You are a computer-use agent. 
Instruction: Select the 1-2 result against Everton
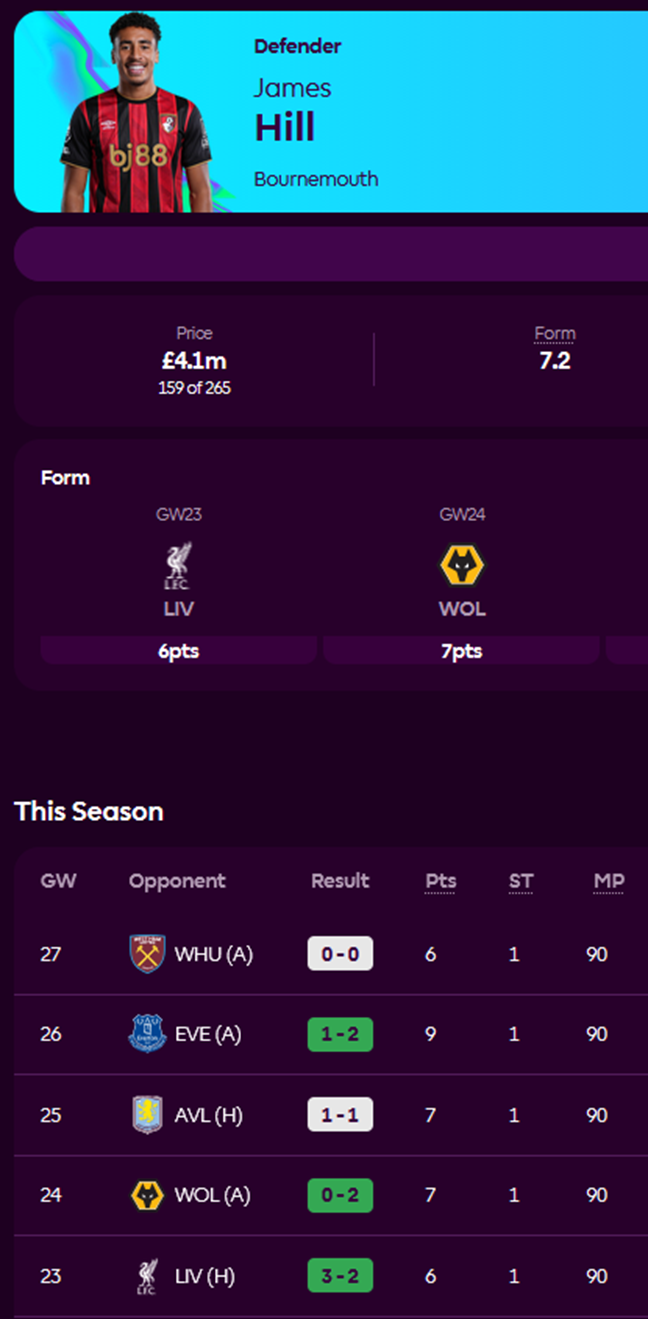pos(340,1034)
